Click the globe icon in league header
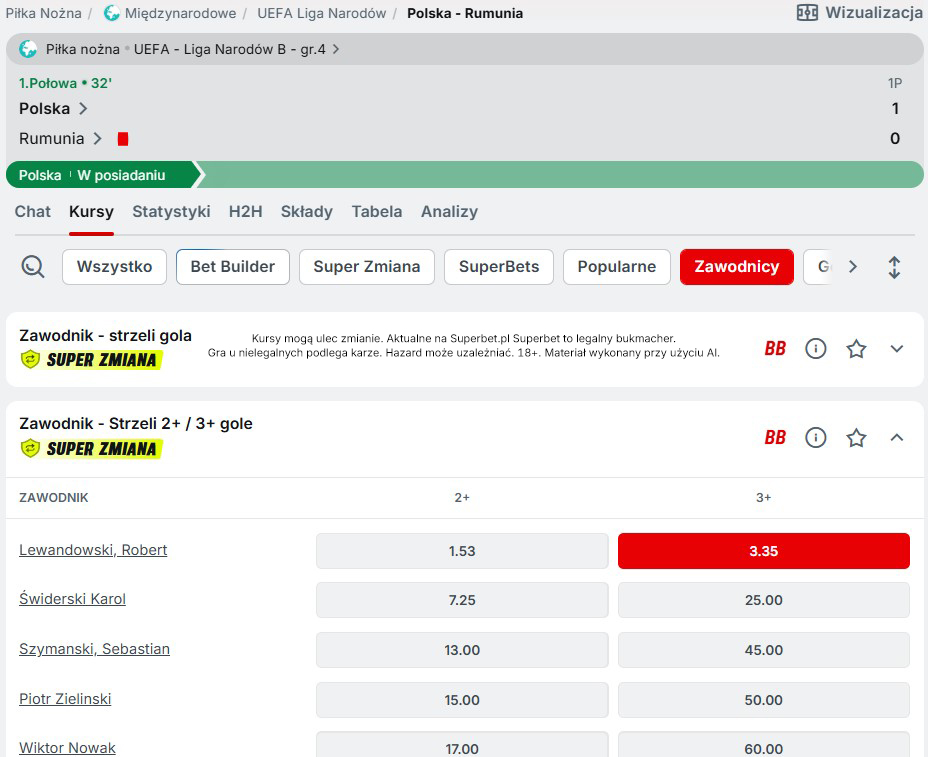 tap(28, 49)
